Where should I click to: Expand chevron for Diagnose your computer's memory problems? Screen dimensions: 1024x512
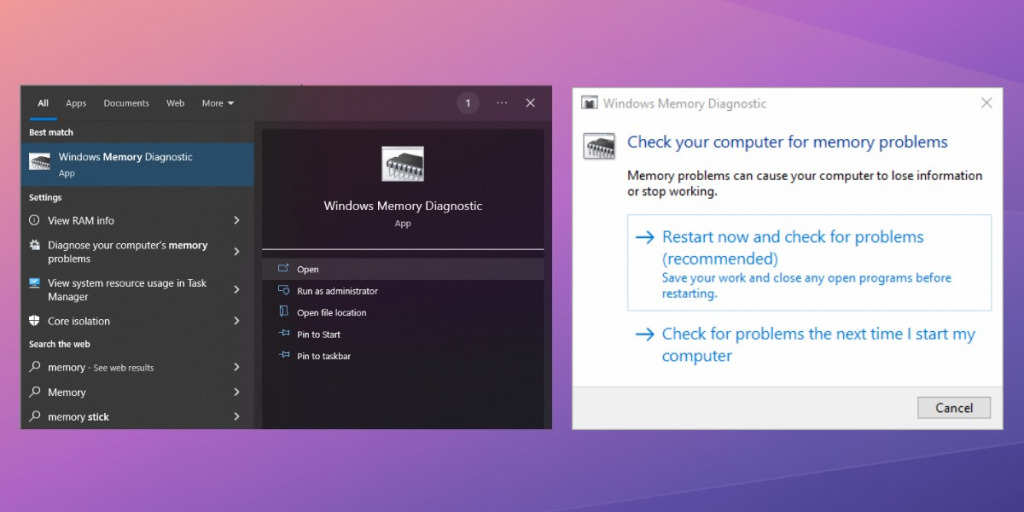click(236, 251)
